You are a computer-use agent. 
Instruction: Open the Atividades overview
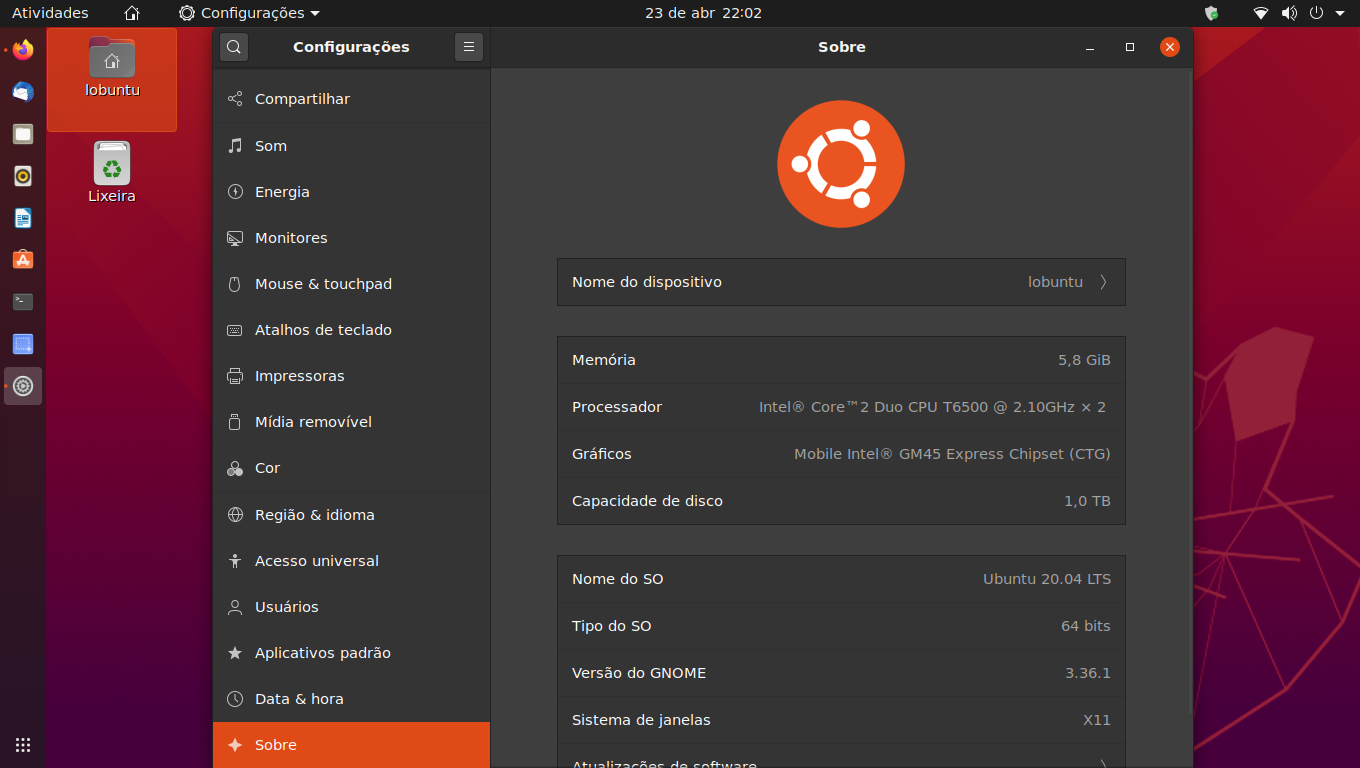pos(50,13)
